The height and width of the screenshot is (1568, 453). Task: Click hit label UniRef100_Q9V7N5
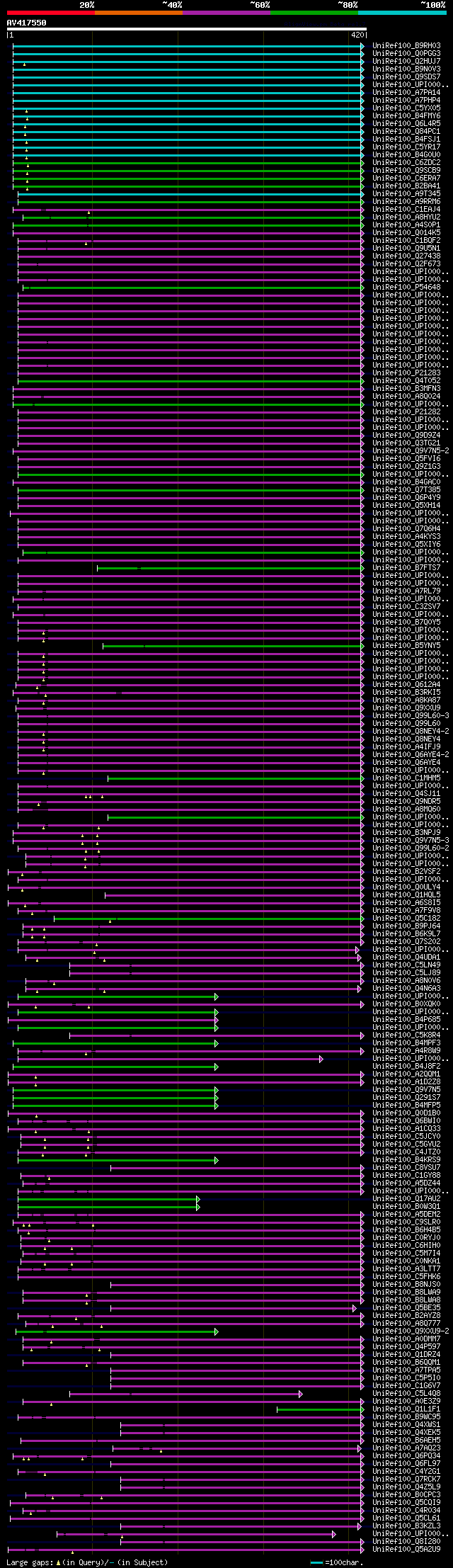coord(406,1089)
